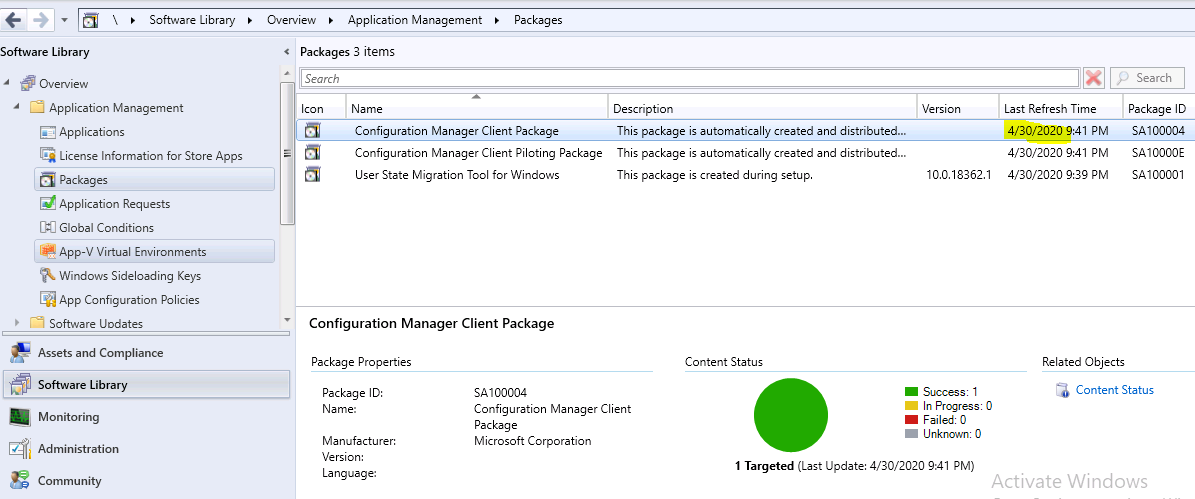Open the Community workspace
The height and width of the screenshot is (499, 1195).
145,481
